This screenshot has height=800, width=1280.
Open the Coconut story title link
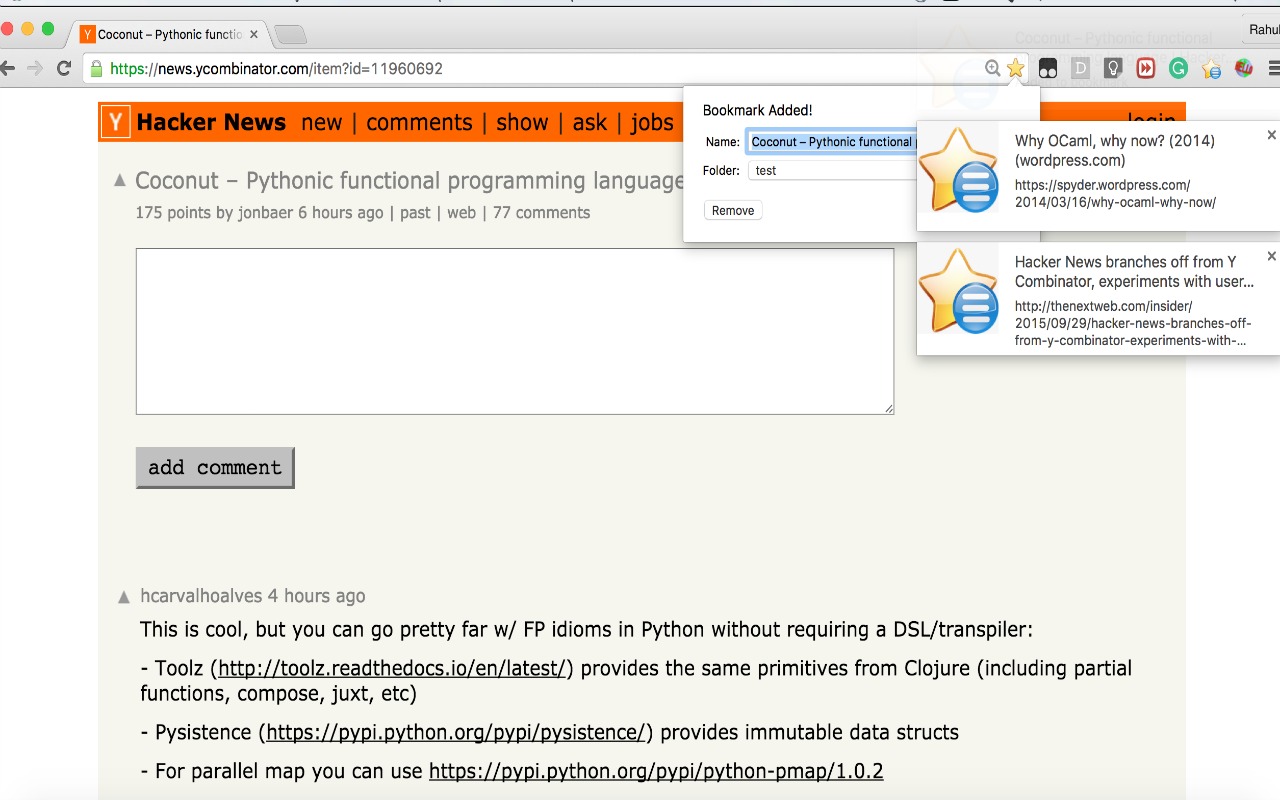(409, 181)
